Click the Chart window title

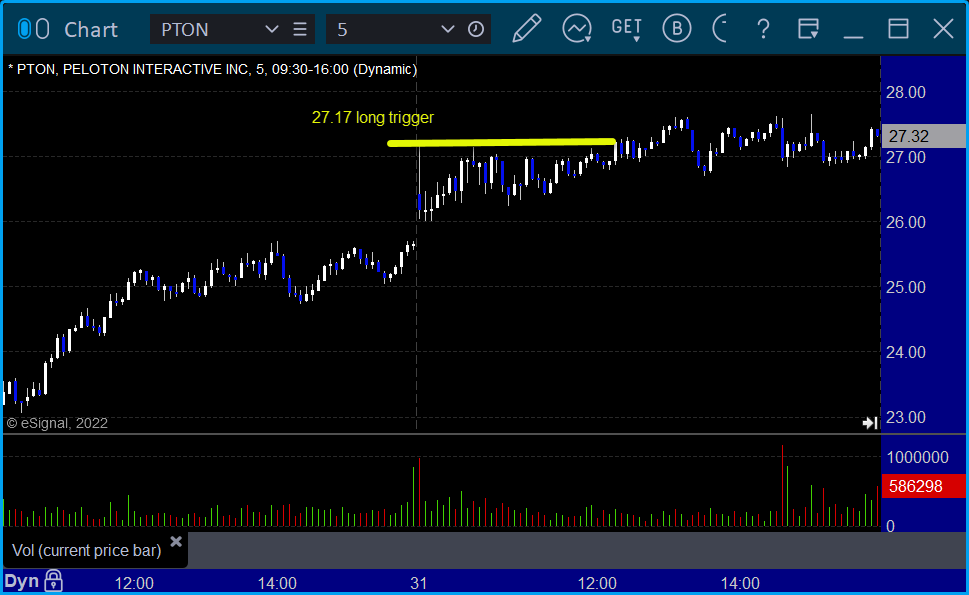91,29
